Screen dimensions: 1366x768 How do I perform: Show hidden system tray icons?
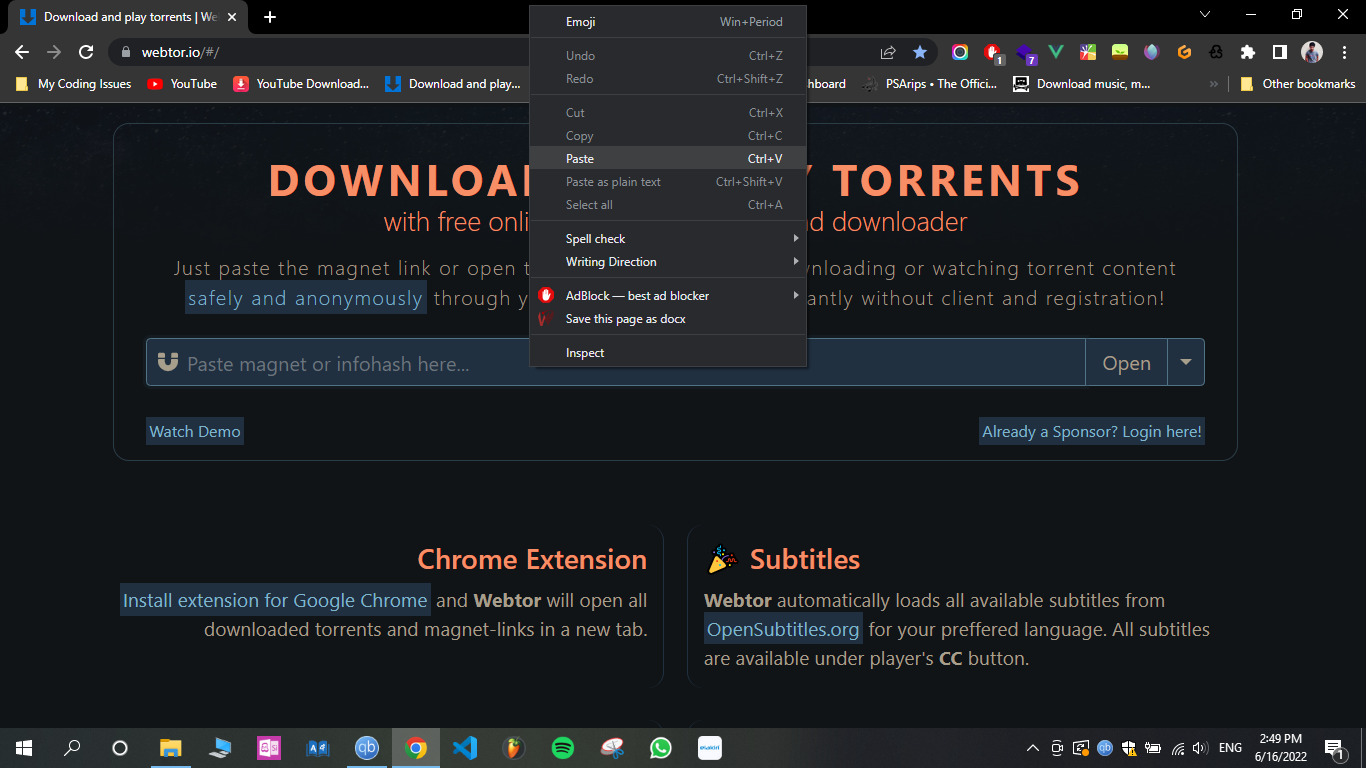1033,748
